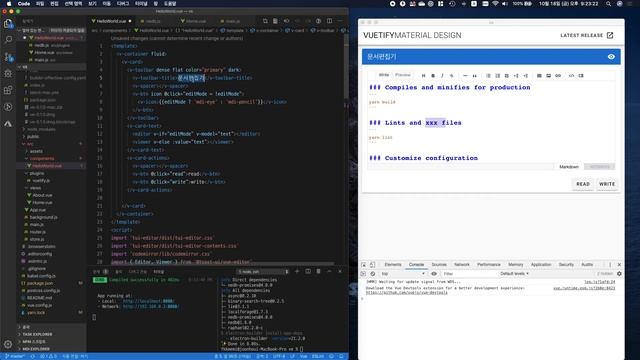Click the console Filter input field

pyautogui.click(x=469, y=273)
